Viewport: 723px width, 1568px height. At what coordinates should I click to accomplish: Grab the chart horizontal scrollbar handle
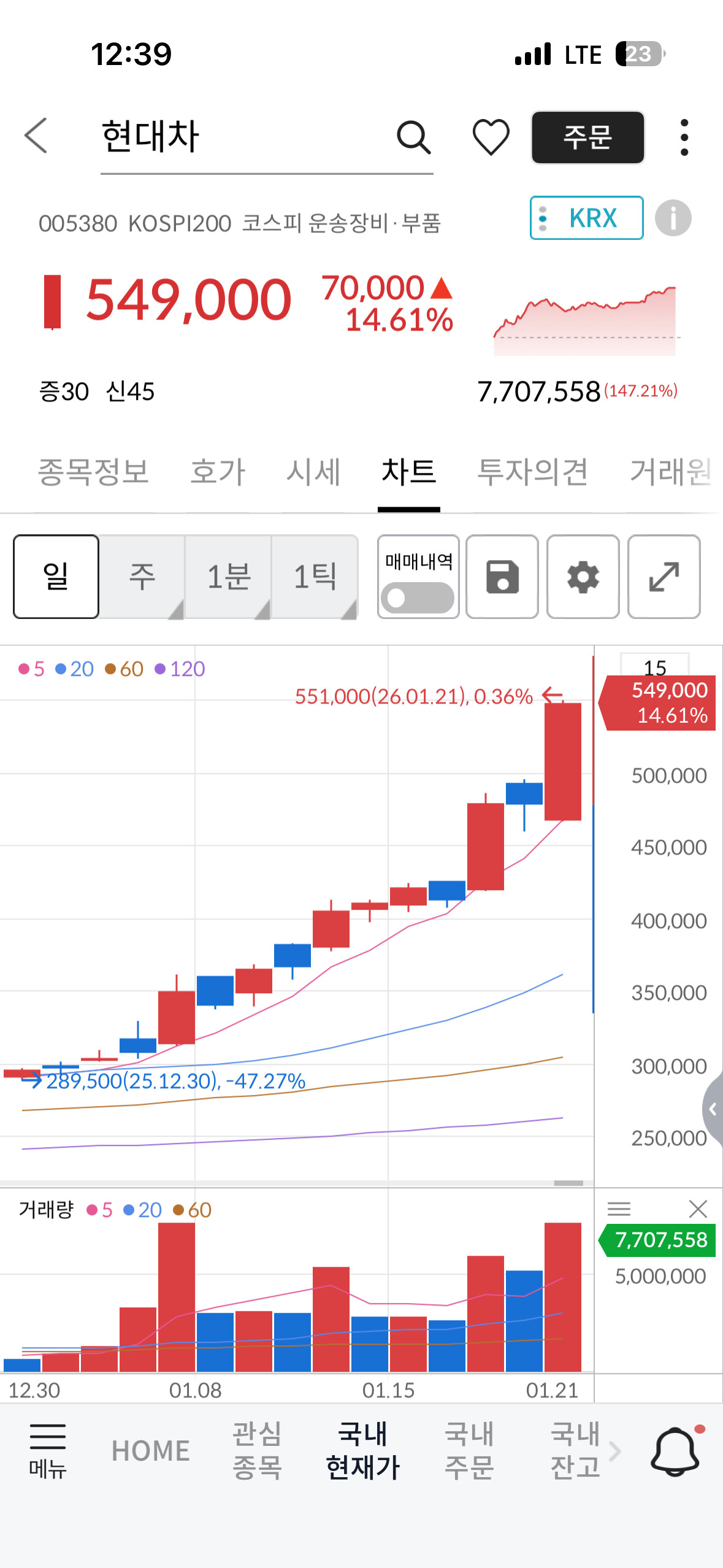tap(568, 1183)
